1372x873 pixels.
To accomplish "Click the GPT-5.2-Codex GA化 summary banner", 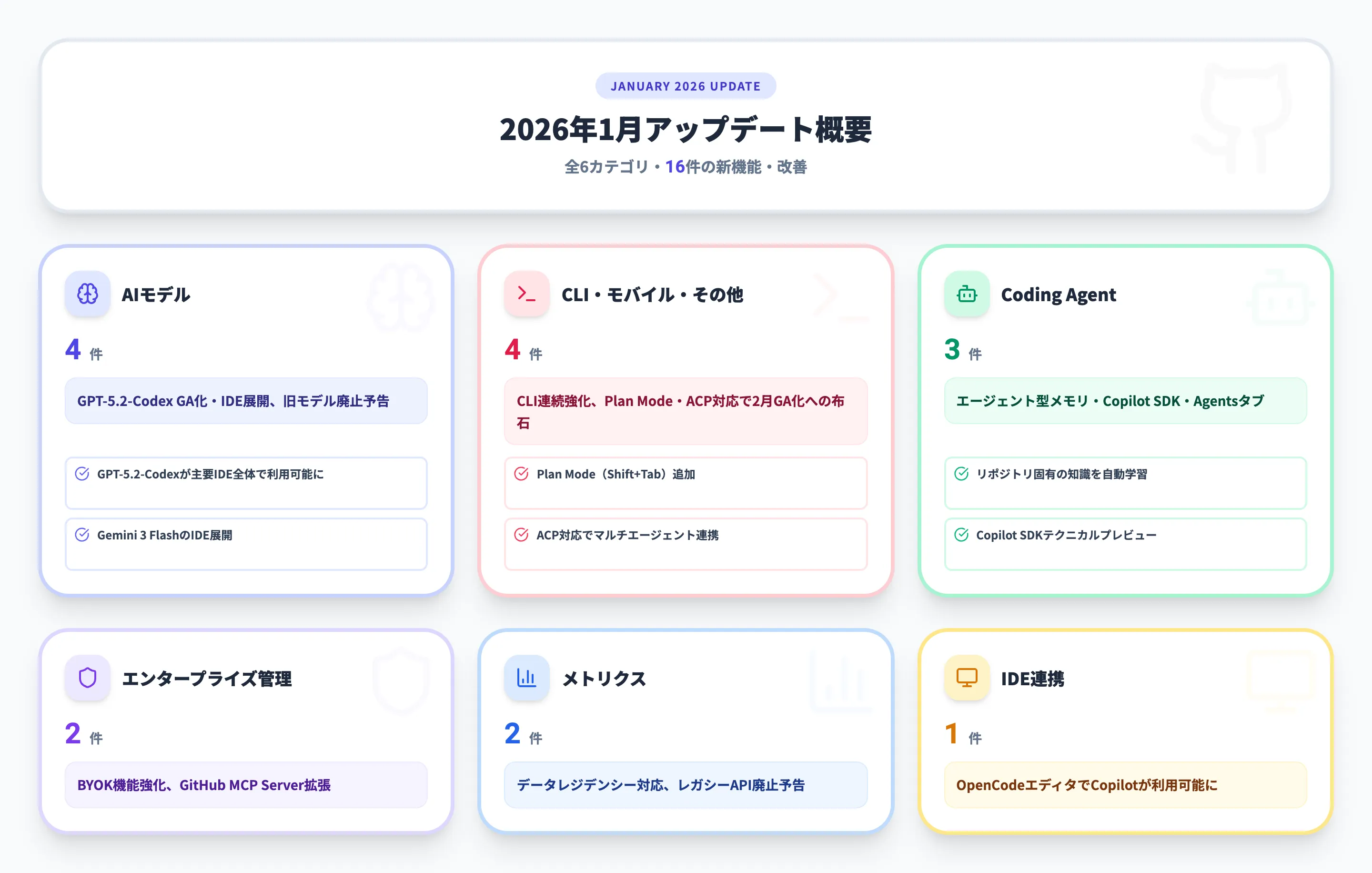I will 246,401.
